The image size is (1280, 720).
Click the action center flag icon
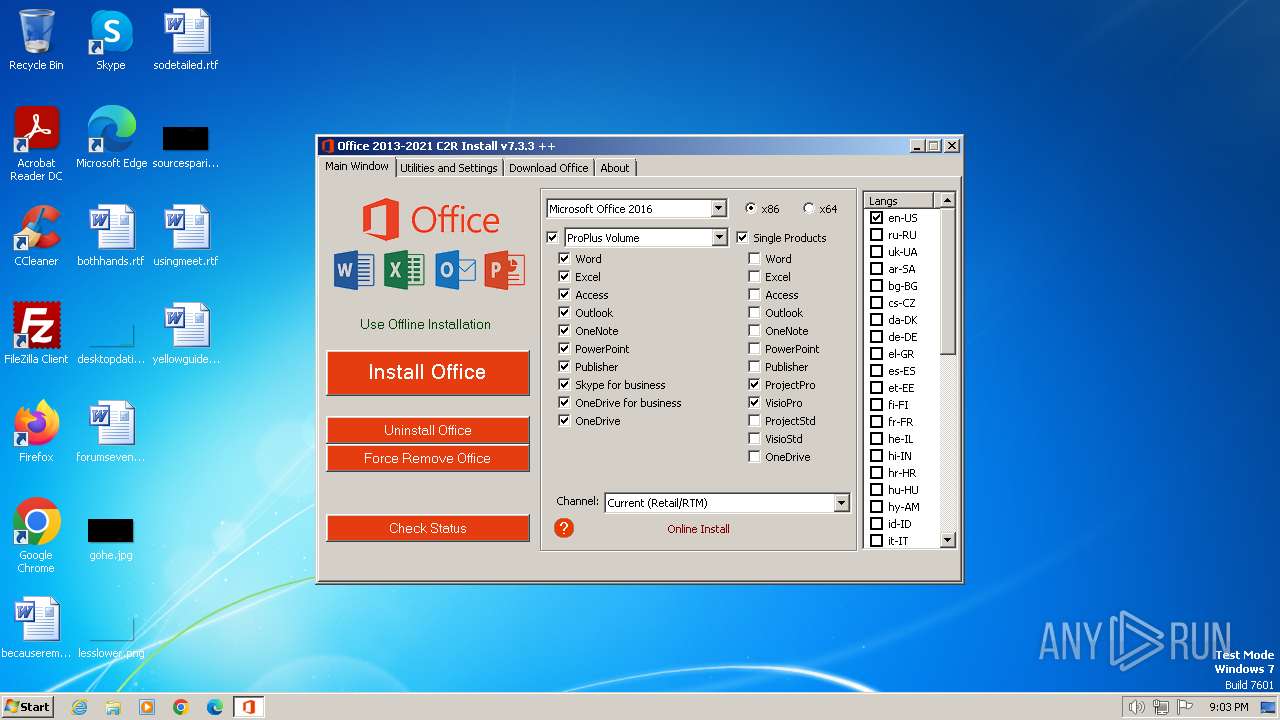[x=1185, y=707]
